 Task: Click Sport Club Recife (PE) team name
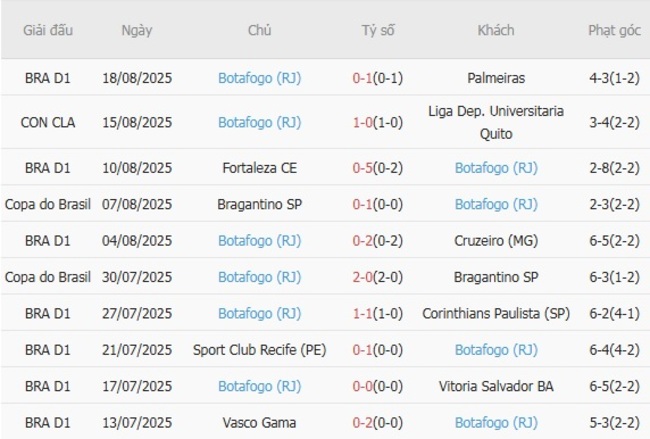[x=259, y=350]
